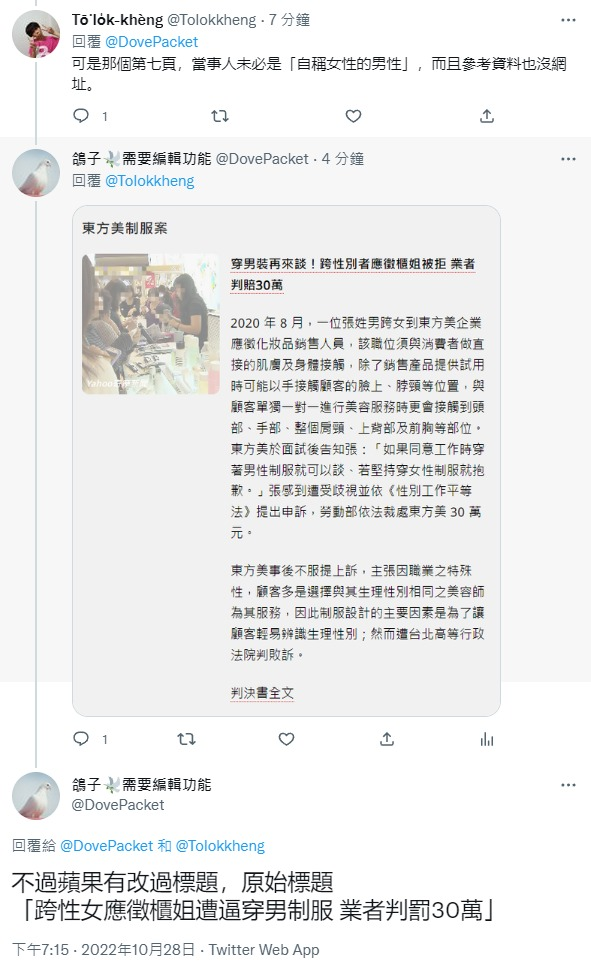Image resolution: width=591 pixels, height=968 pixels.
Task: Reply to Tolokkheng's first tweet
Action: [x=82, y=115]
